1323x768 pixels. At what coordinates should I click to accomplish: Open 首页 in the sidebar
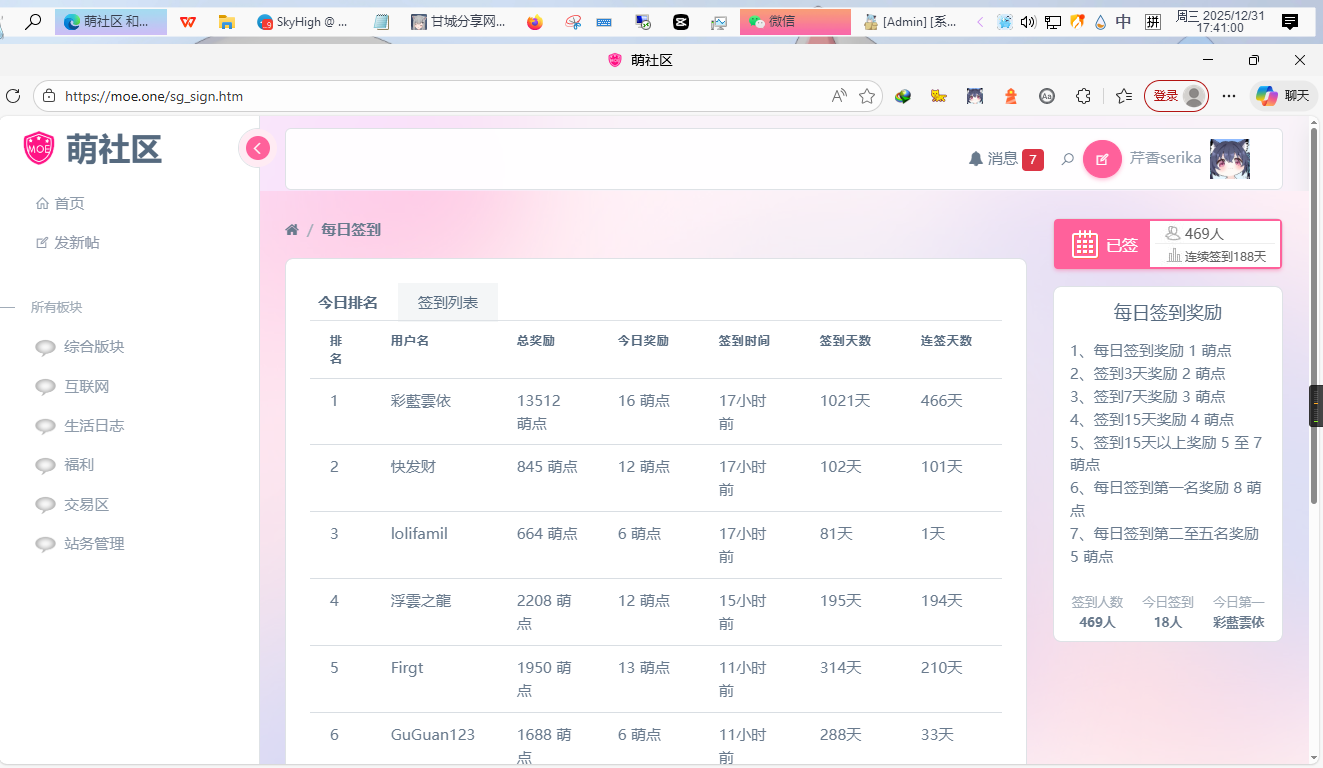pyautogui.click(x=69, y=204)
